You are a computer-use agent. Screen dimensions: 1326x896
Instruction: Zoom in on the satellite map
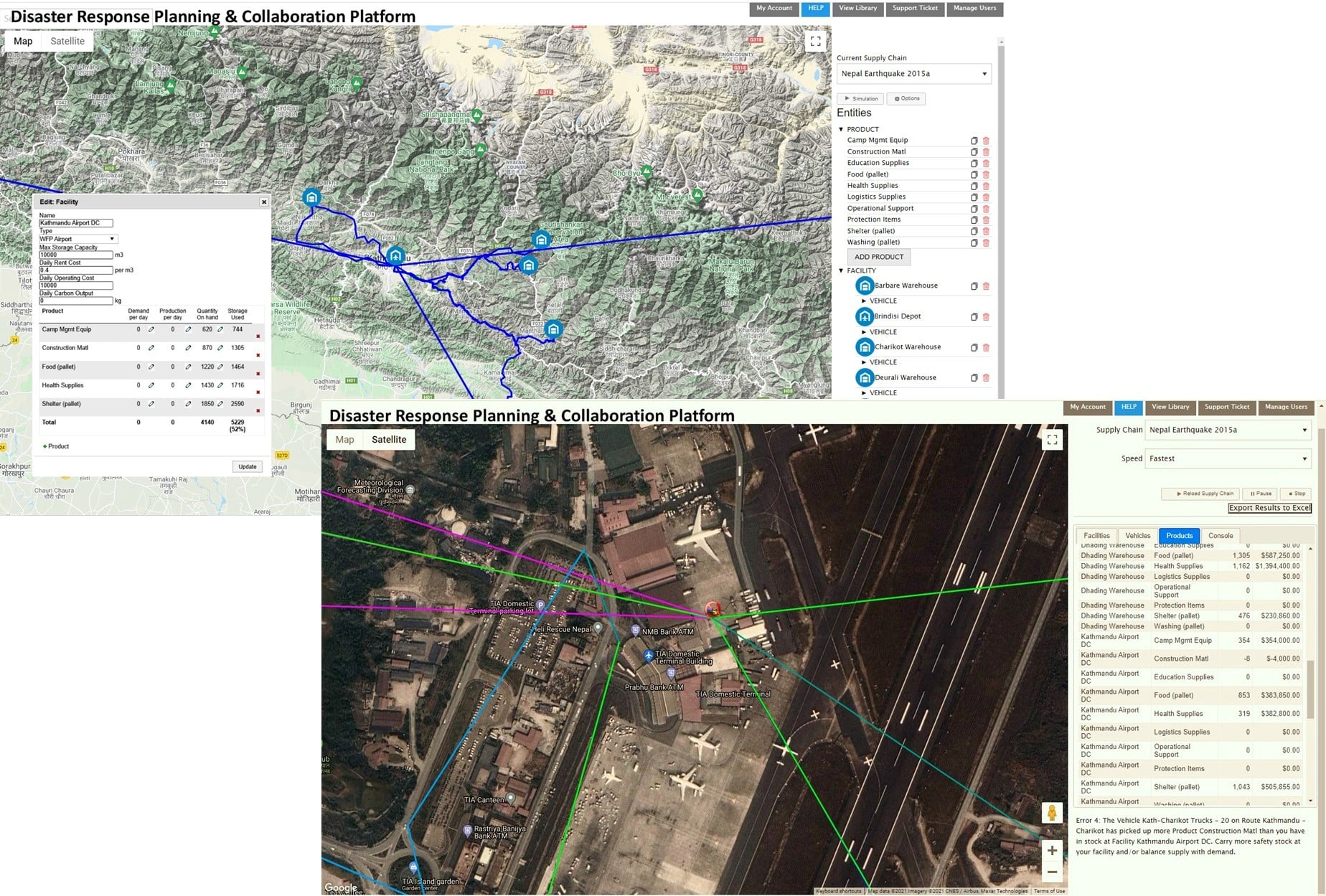coord(1052,851)
